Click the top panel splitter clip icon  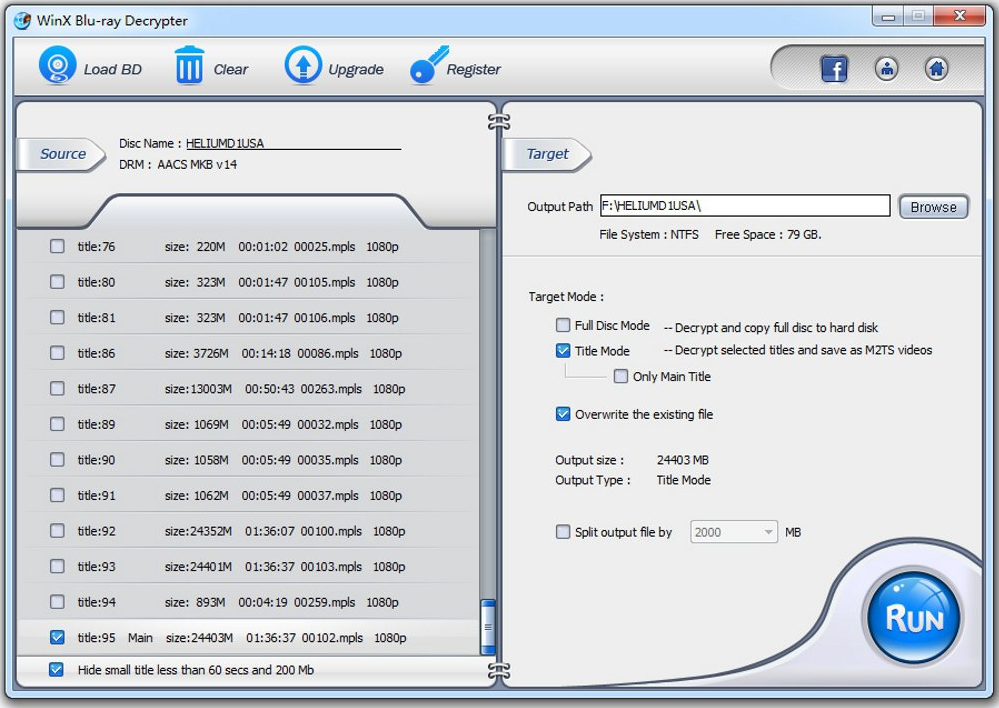pyautogui.click(x=499, y=121)
